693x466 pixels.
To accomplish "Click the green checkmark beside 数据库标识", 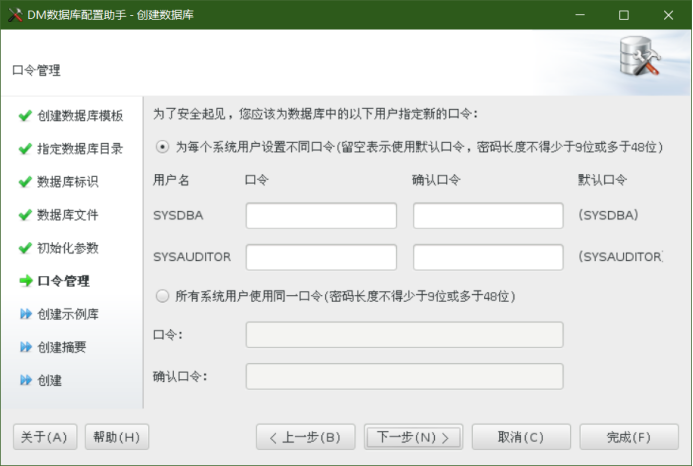I will coord(25,182).
